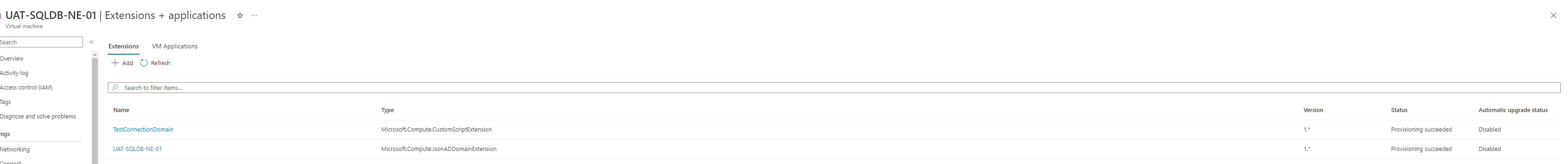Click the circular Refresh icon

pos(143,63)
